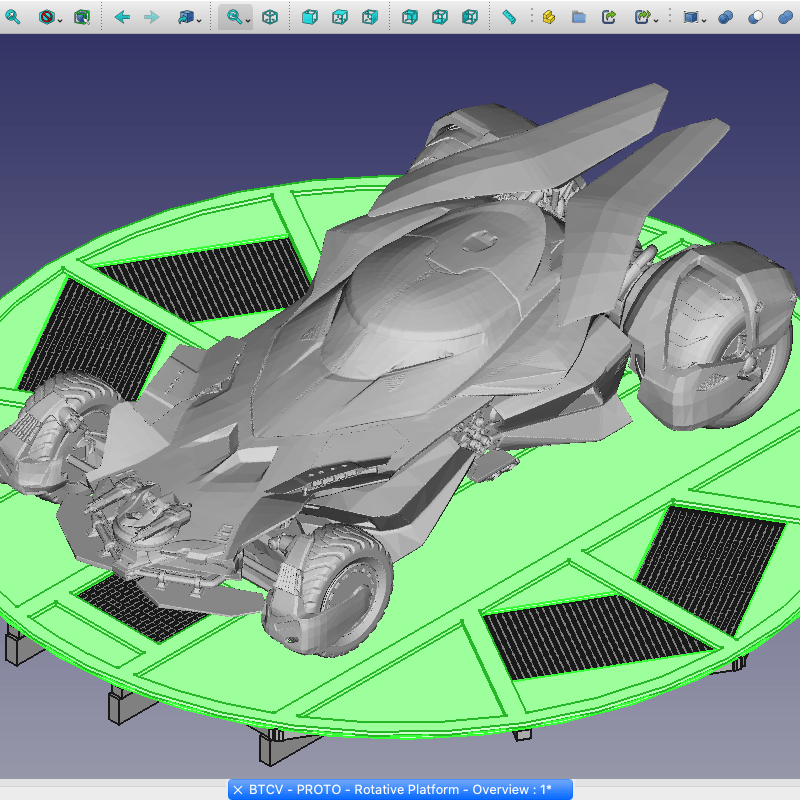
Task: Set the view to left
Action: [x=470, y=17]
